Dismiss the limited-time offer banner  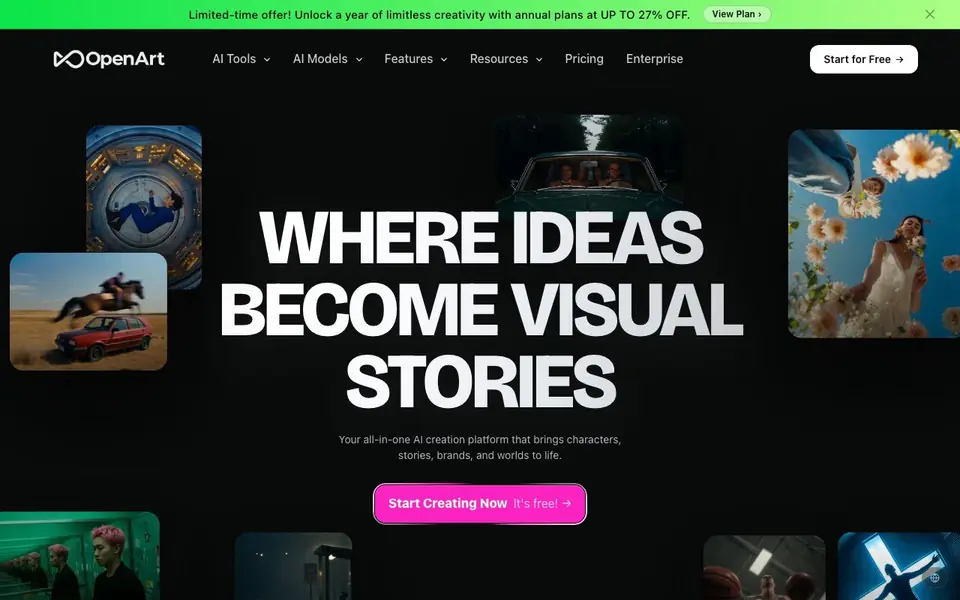click(929, 14)
